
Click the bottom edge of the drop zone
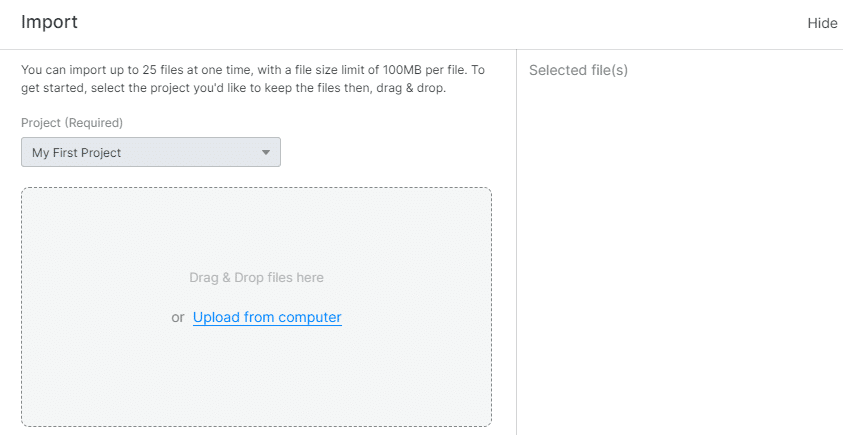[x=256, y=427]
